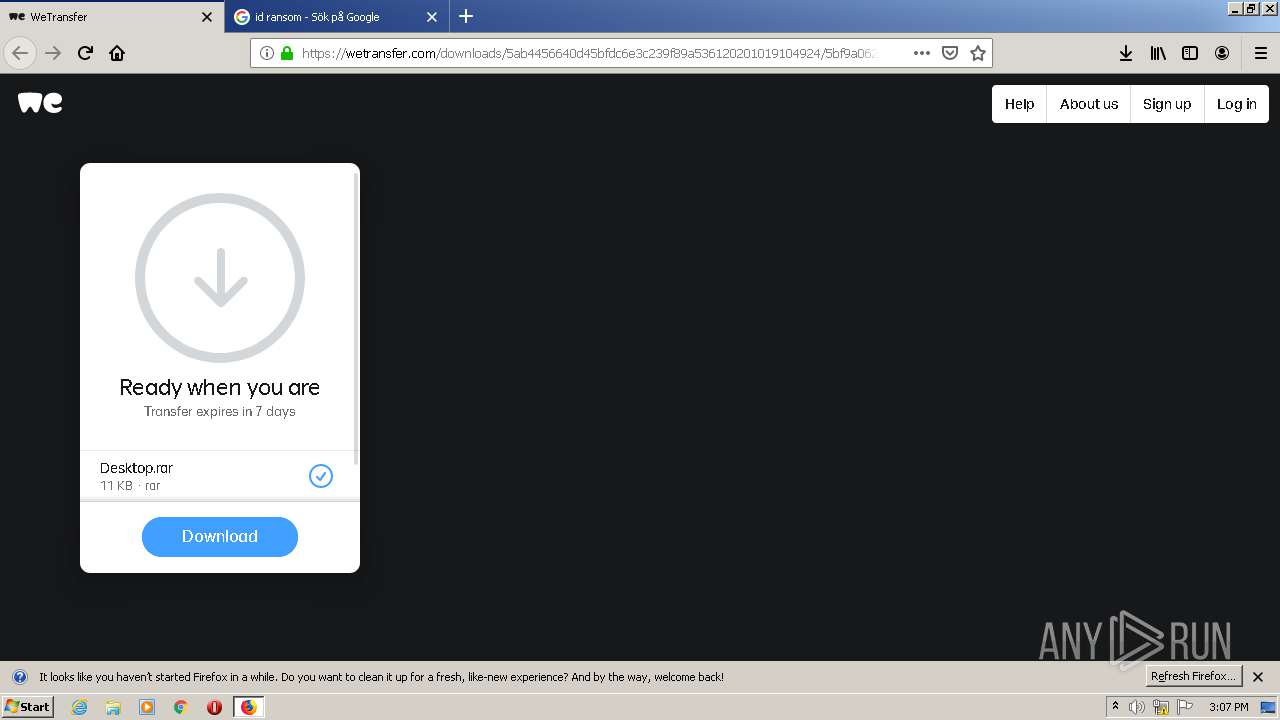Click the green padlock security icon
The image size is (1280, 720).
click(287, 53)
